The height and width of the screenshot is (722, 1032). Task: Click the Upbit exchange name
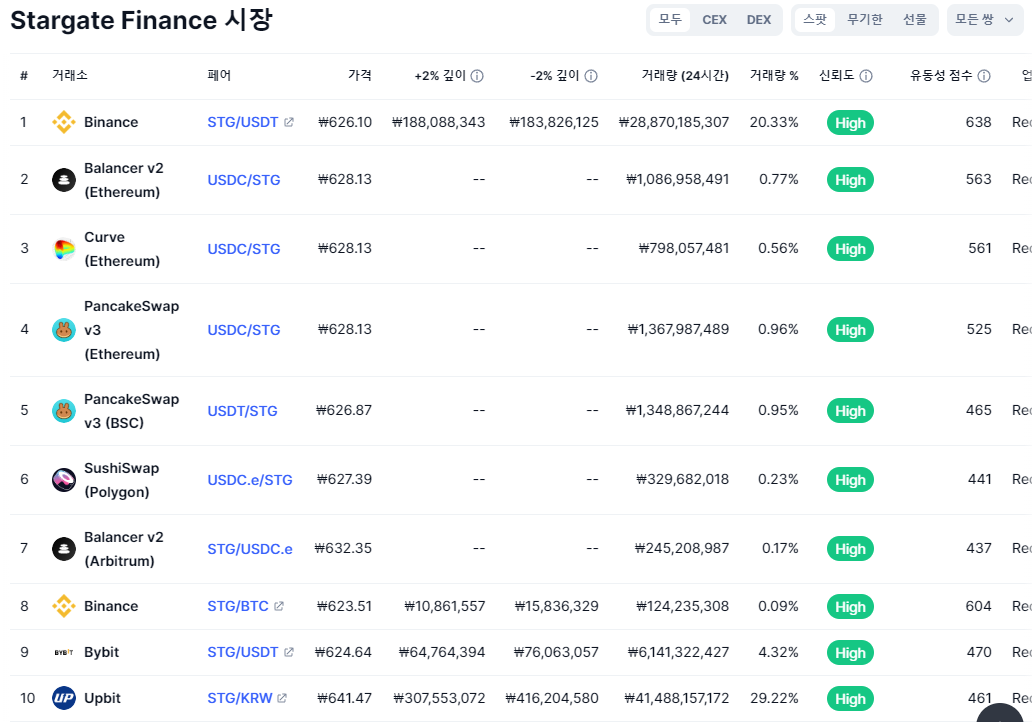point(102,698)
